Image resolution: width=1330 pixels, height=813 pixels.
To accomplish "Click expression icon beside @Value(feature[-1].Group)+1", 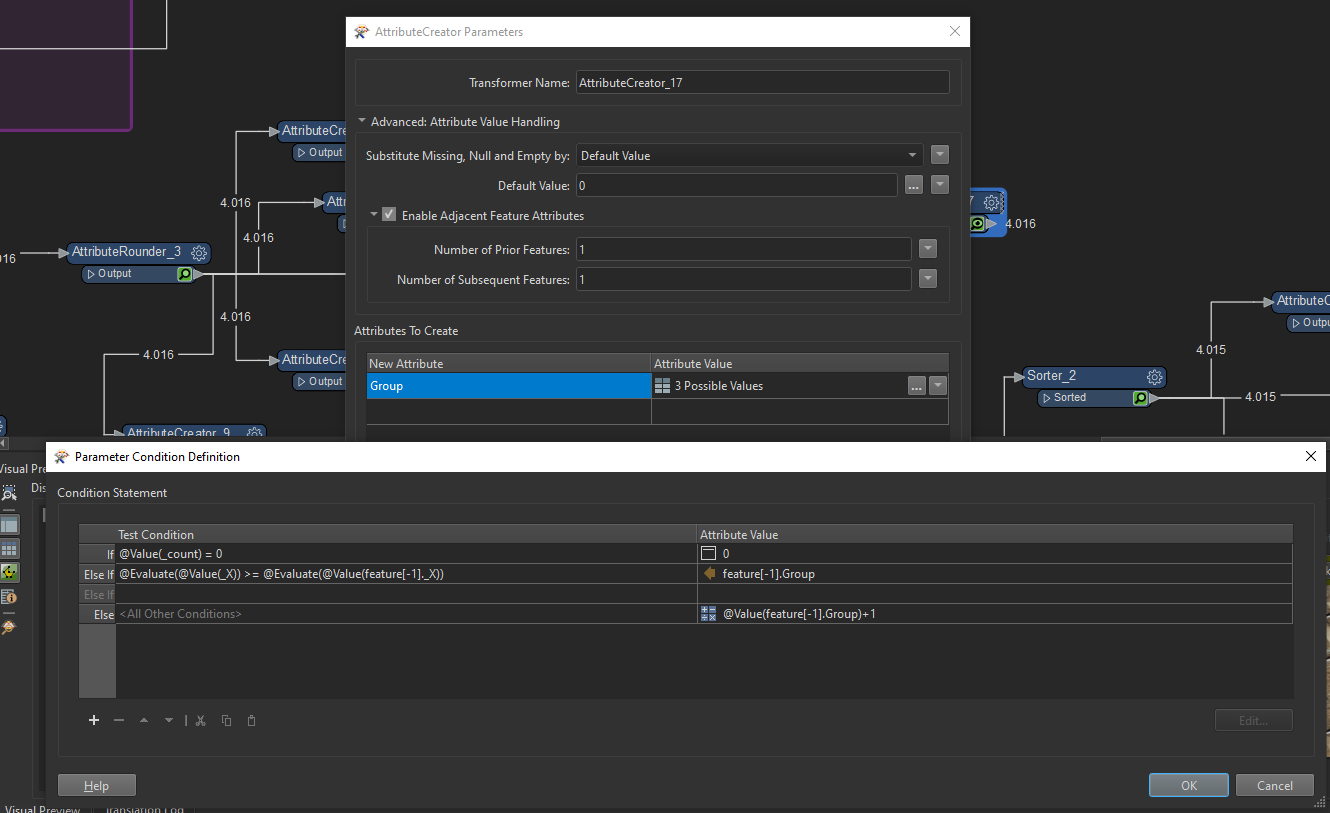I will 709,614.
